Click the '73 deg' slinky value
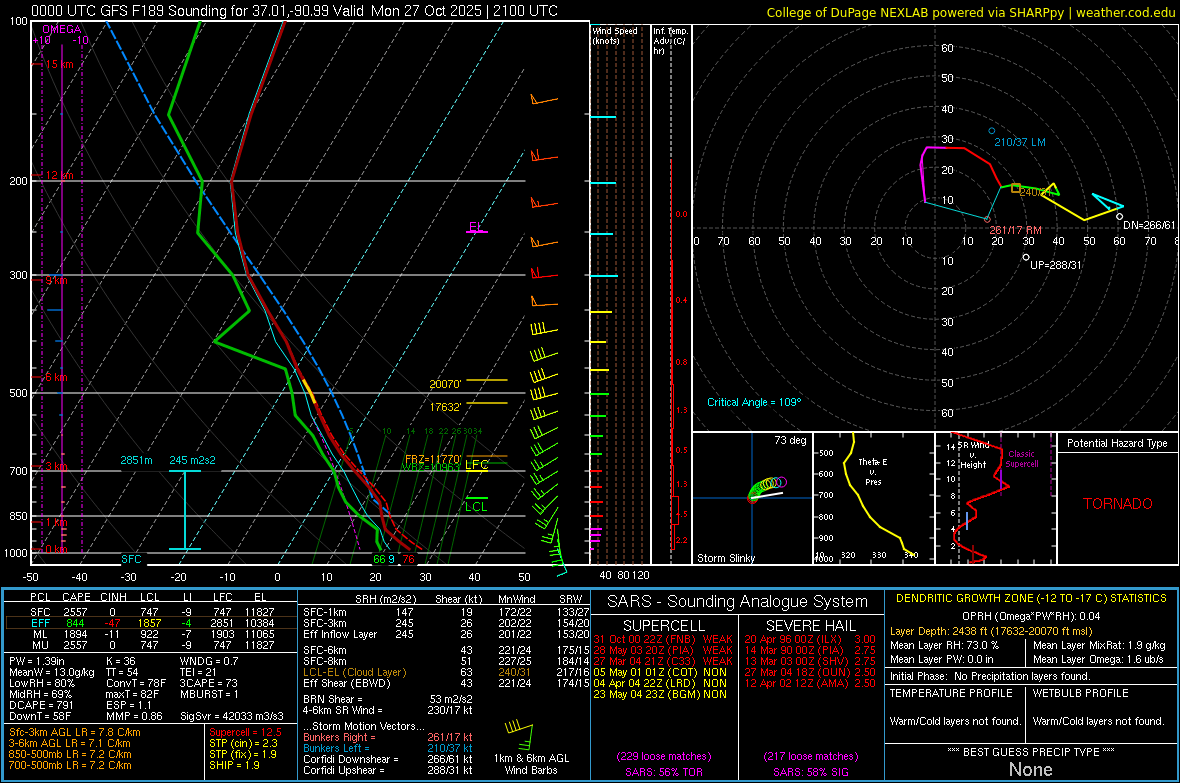The image size is (1180, 783). click(790, 440)
